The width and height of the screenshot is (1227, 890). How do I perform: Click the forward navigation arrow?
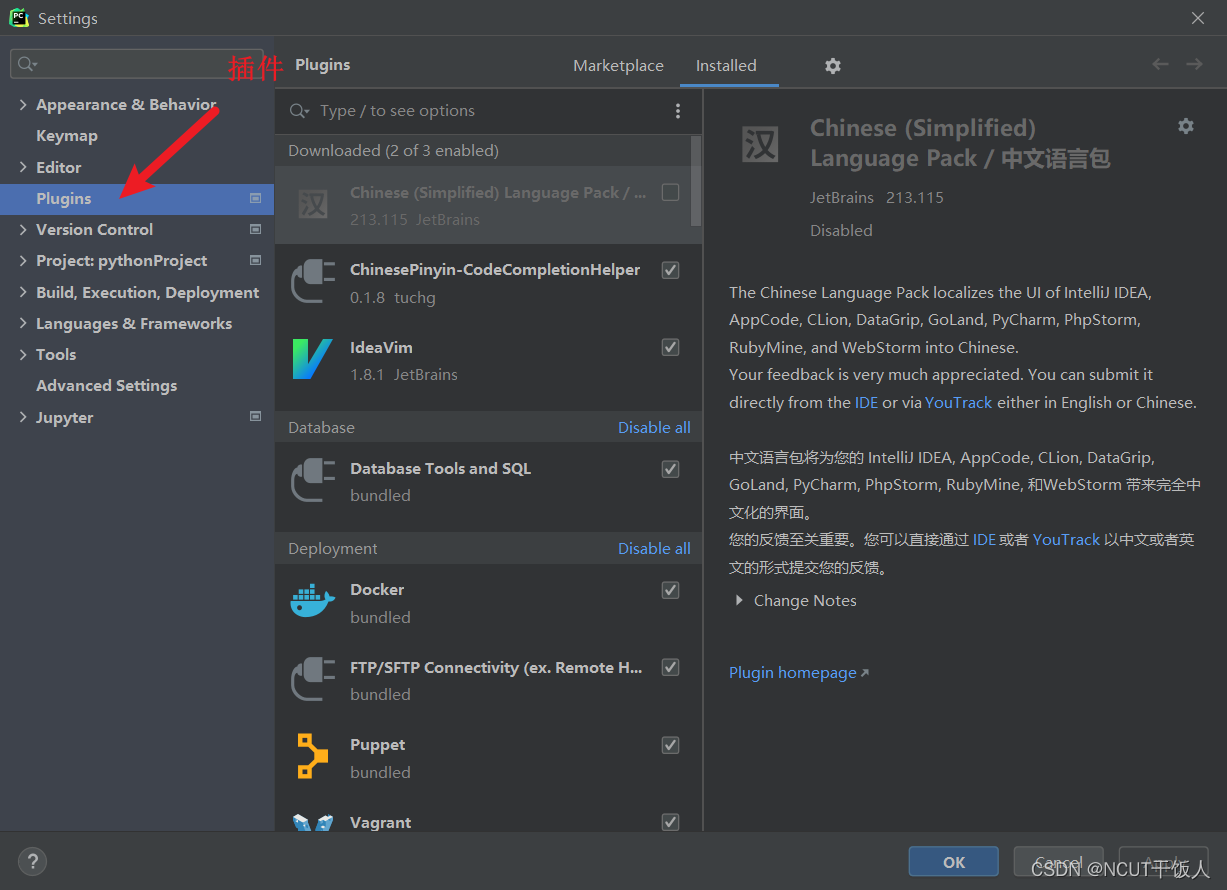click(x=1194, y=64)
